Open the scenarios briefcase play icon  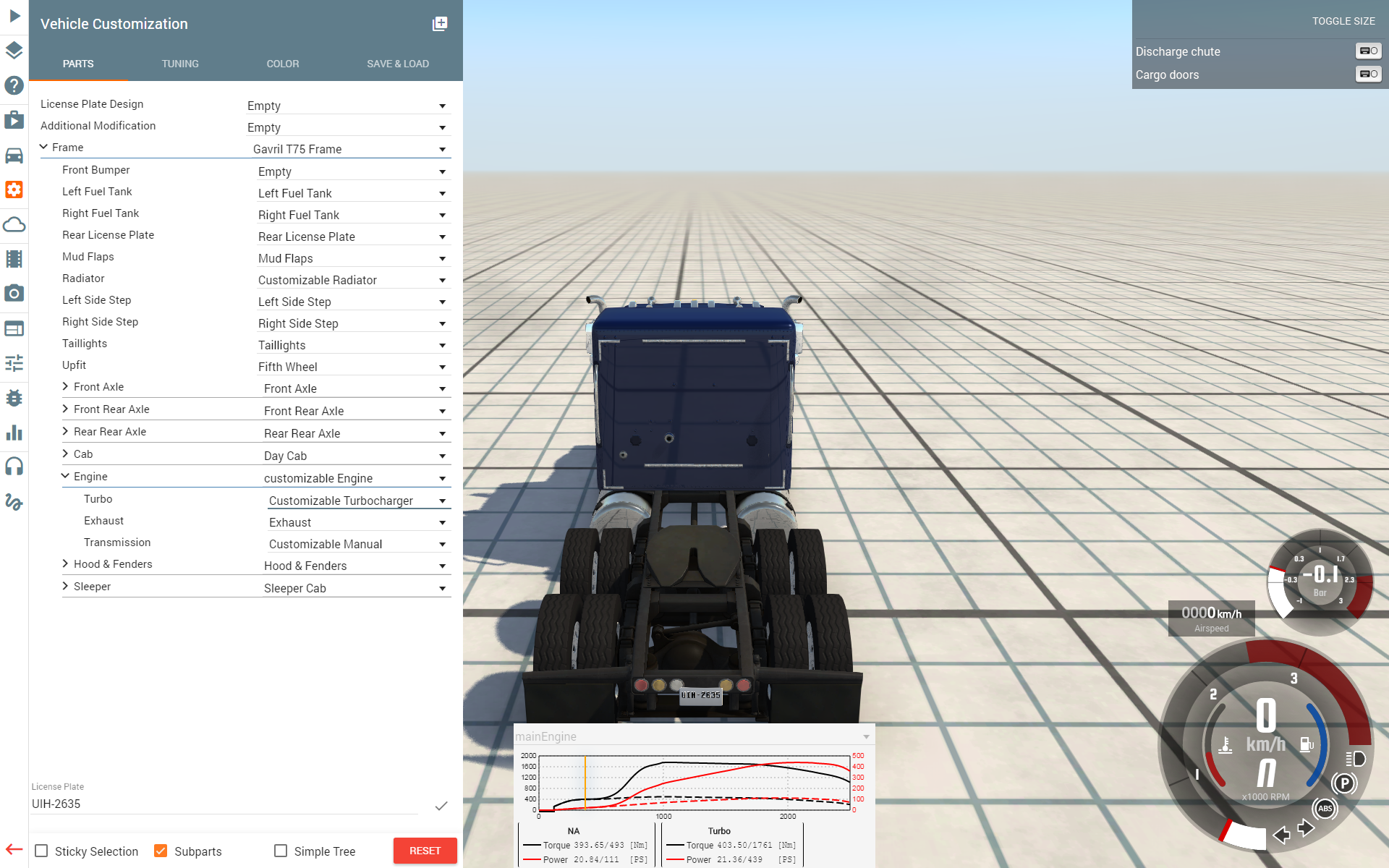pyautogui.click(x=14, y=120)
